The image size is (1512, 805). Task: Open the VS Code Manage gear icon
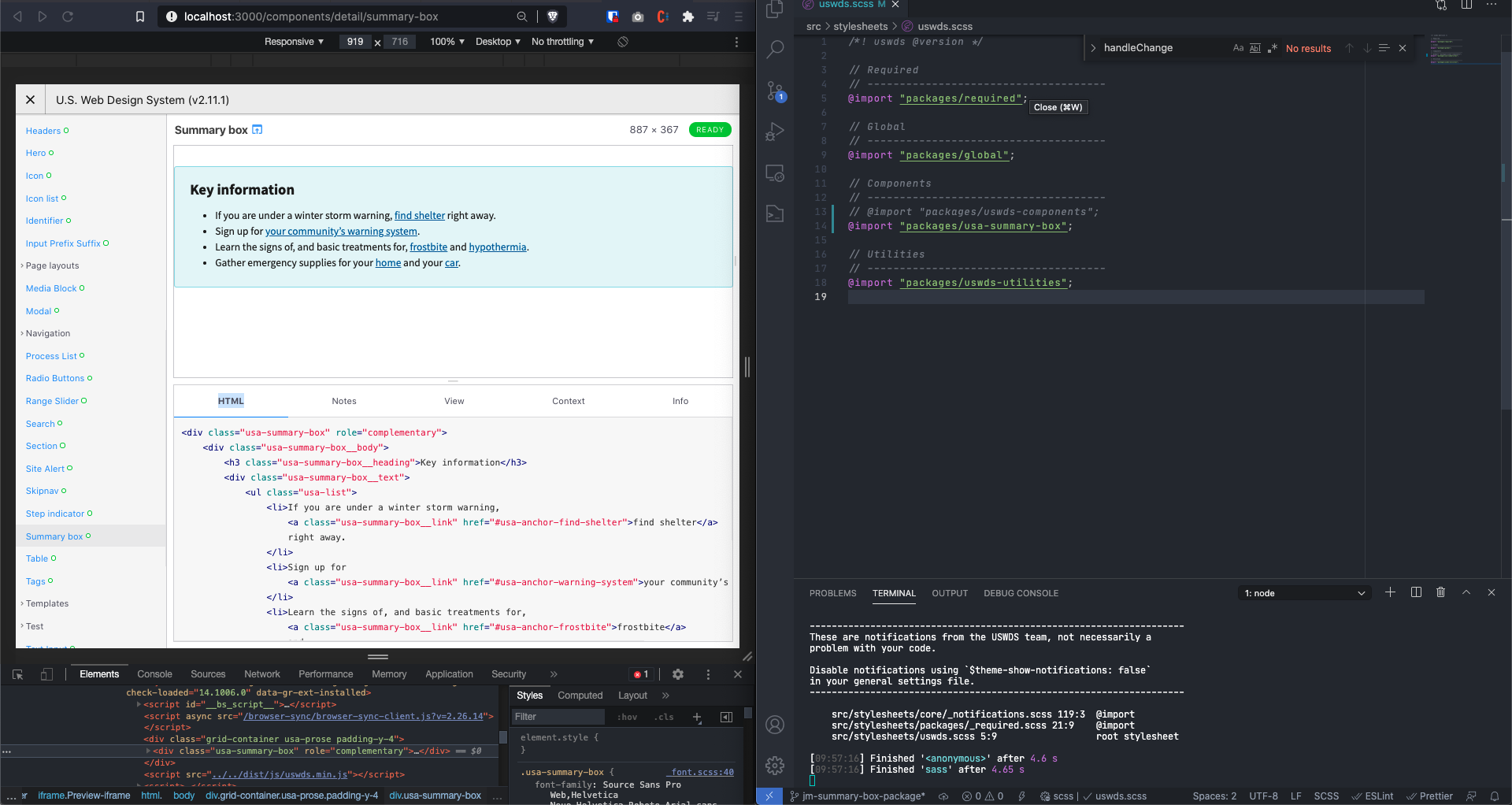(x=775, y=765)
